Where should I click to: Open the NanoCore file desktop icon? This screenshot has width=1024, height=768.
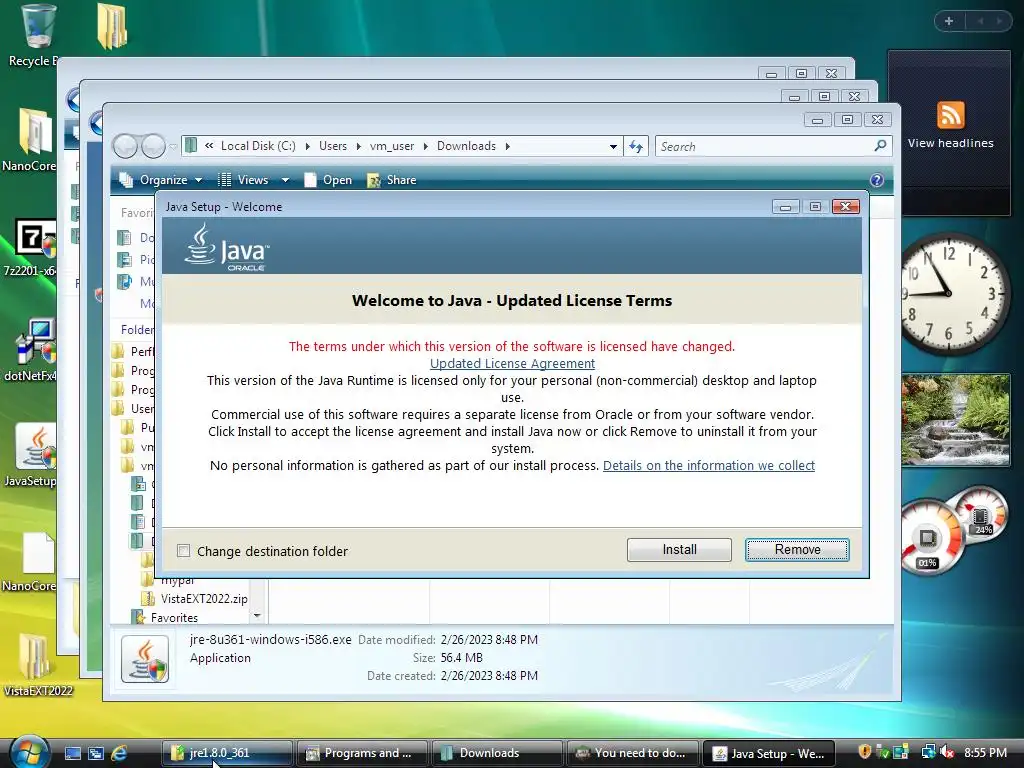31,562
